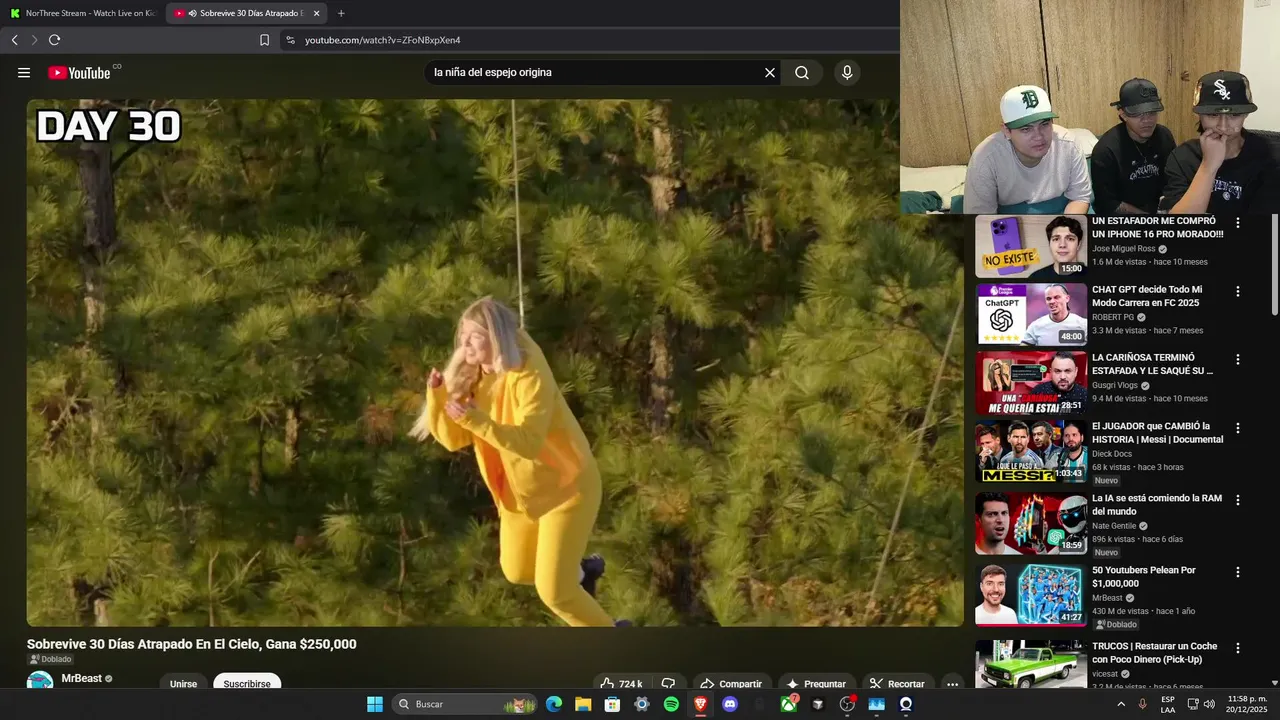This screenshot has height=720, width=1280.
Task: Click the Doblado badge under the title
Action: pyautogui.click(x=50, y=660)
